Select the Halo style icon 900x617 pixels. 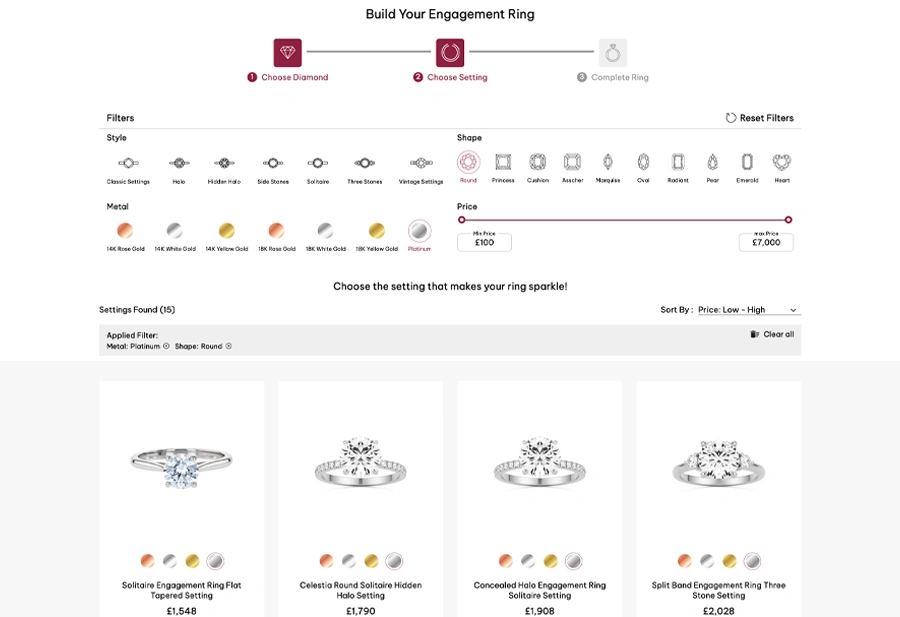[x=179, y=164]
